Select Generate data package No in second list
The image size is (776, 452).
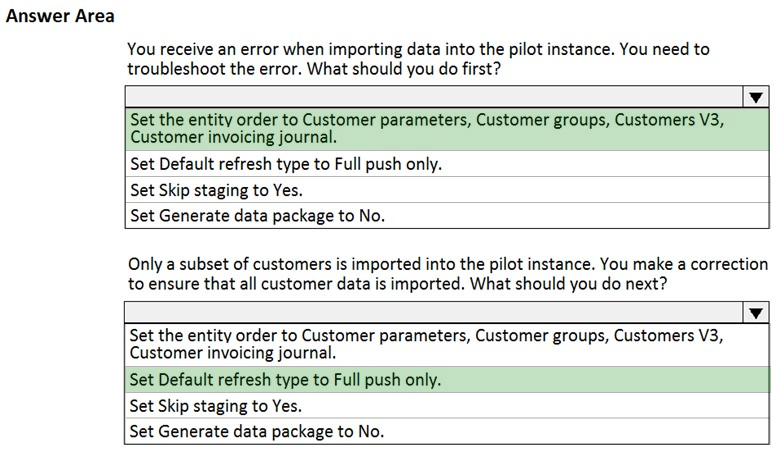(447, 432)
